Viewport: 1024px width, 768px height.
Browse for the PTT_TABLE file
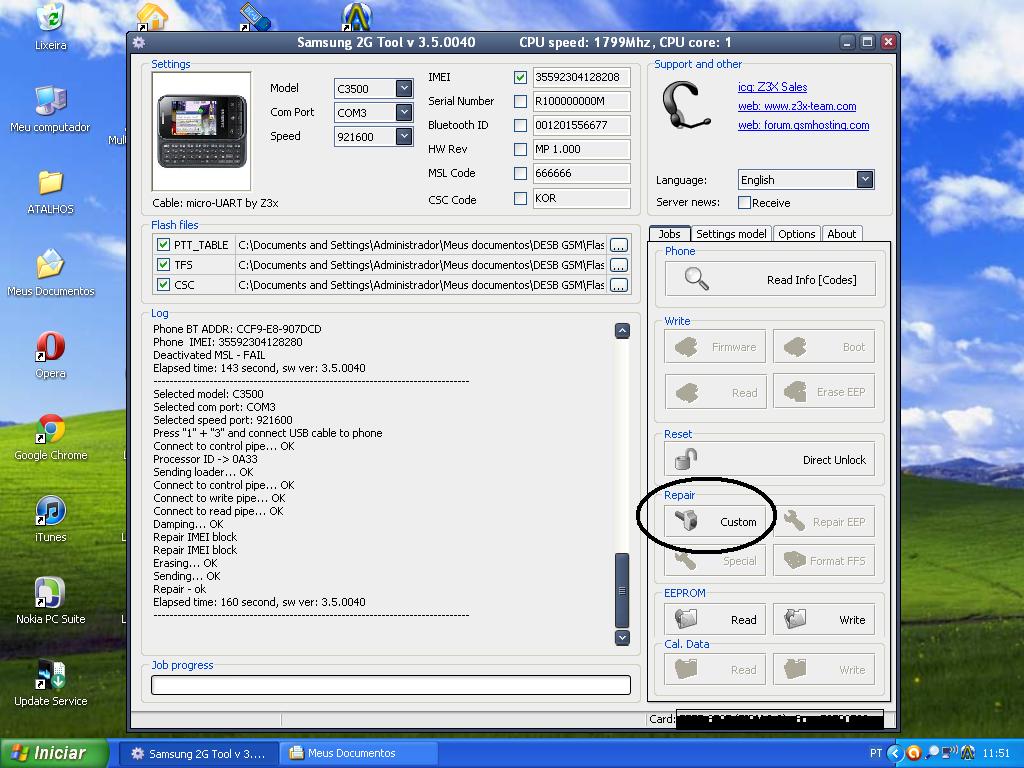(x=618, y=245)
